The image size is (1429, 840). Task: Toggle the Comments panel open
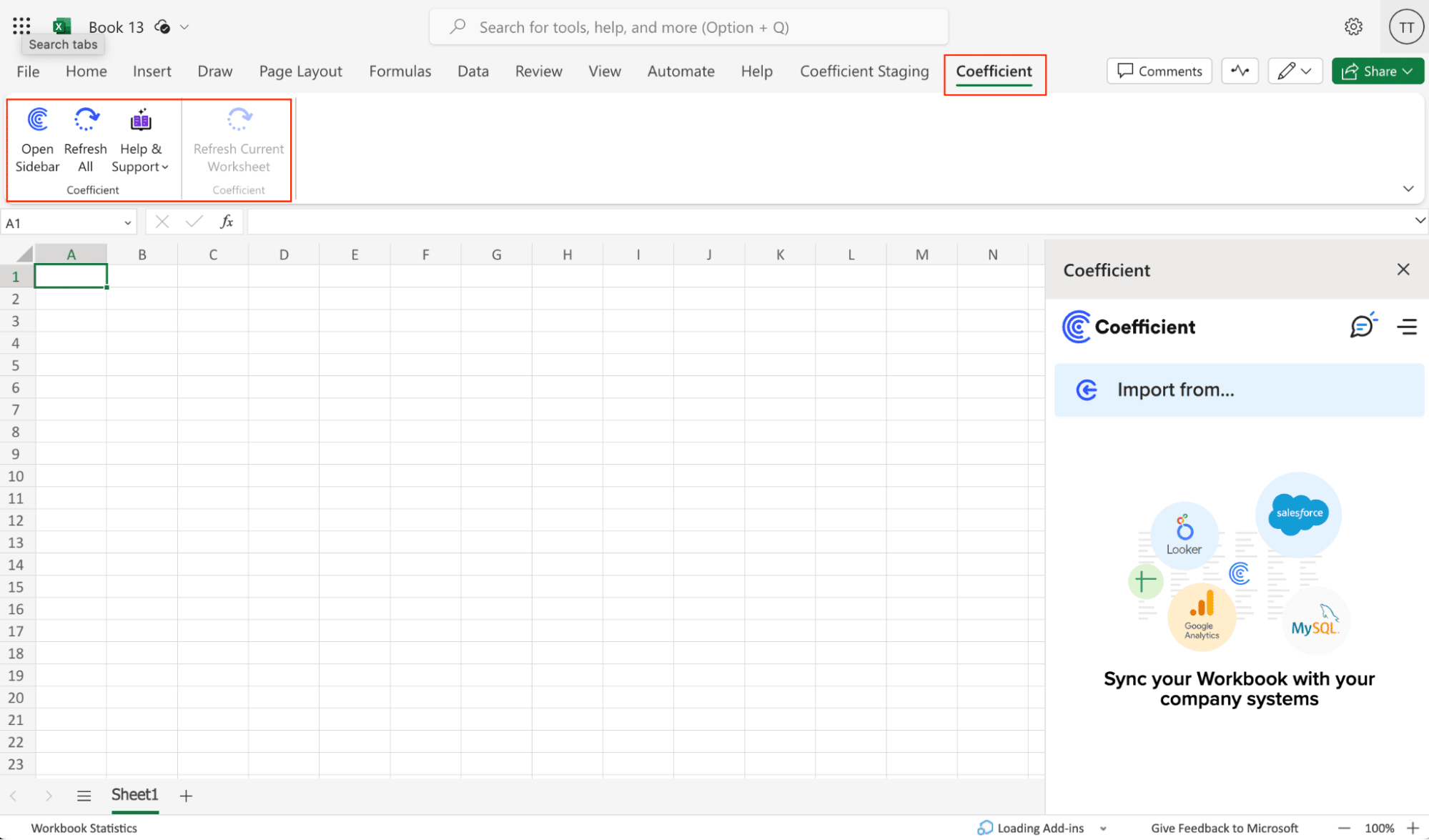pos(1159,71)
